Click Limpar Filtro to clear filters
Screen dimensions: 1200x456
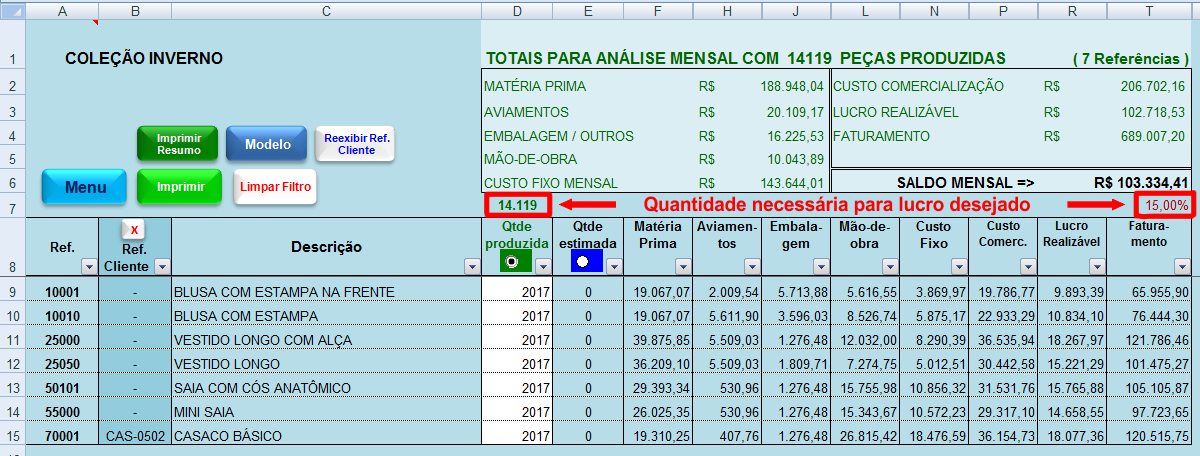point(275,187)
